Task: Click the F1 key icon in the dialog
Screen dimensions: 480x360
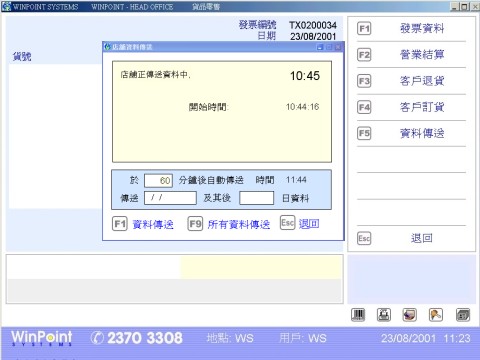Action: pos(120,224)
